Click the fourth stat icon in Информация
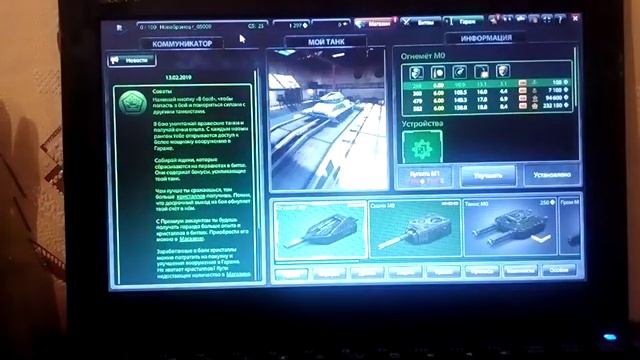640x360 pixels. point(482,72)
